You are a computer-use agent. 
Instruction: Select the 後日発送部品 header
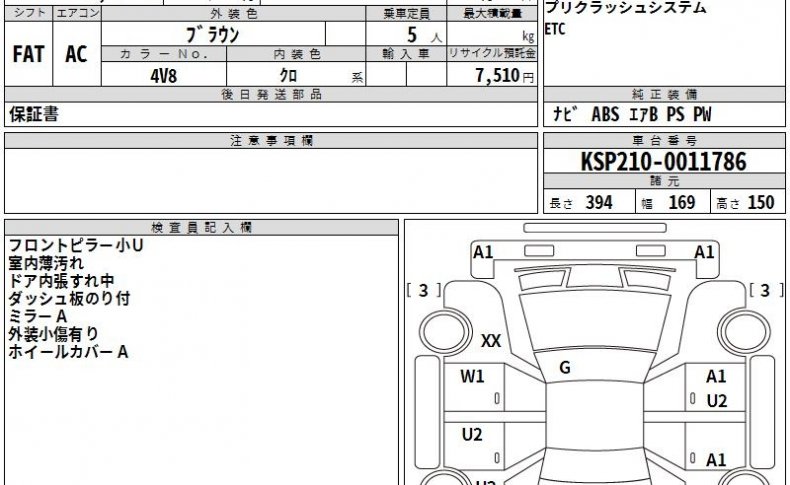(x=271, y=94)
